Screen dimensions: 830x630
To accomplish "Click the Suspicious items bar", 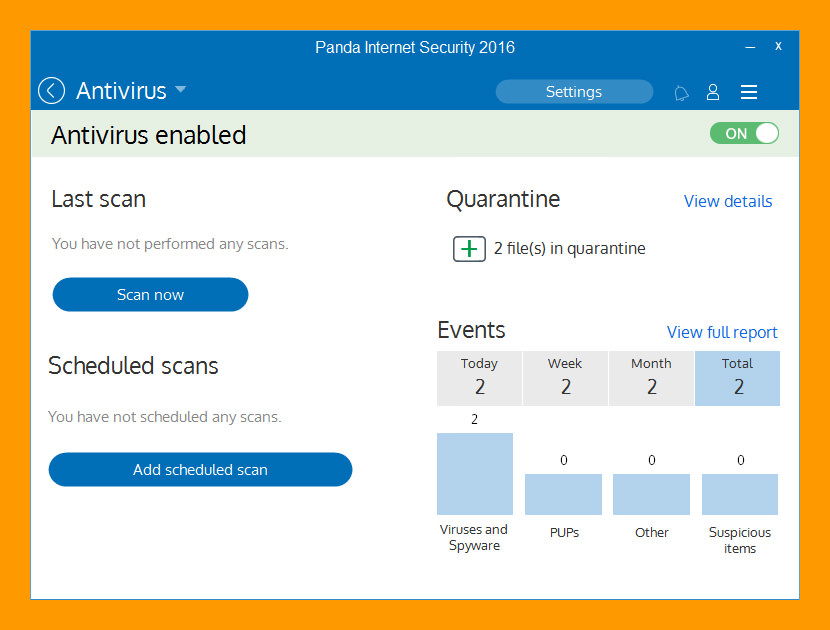I will click(739, 494).
